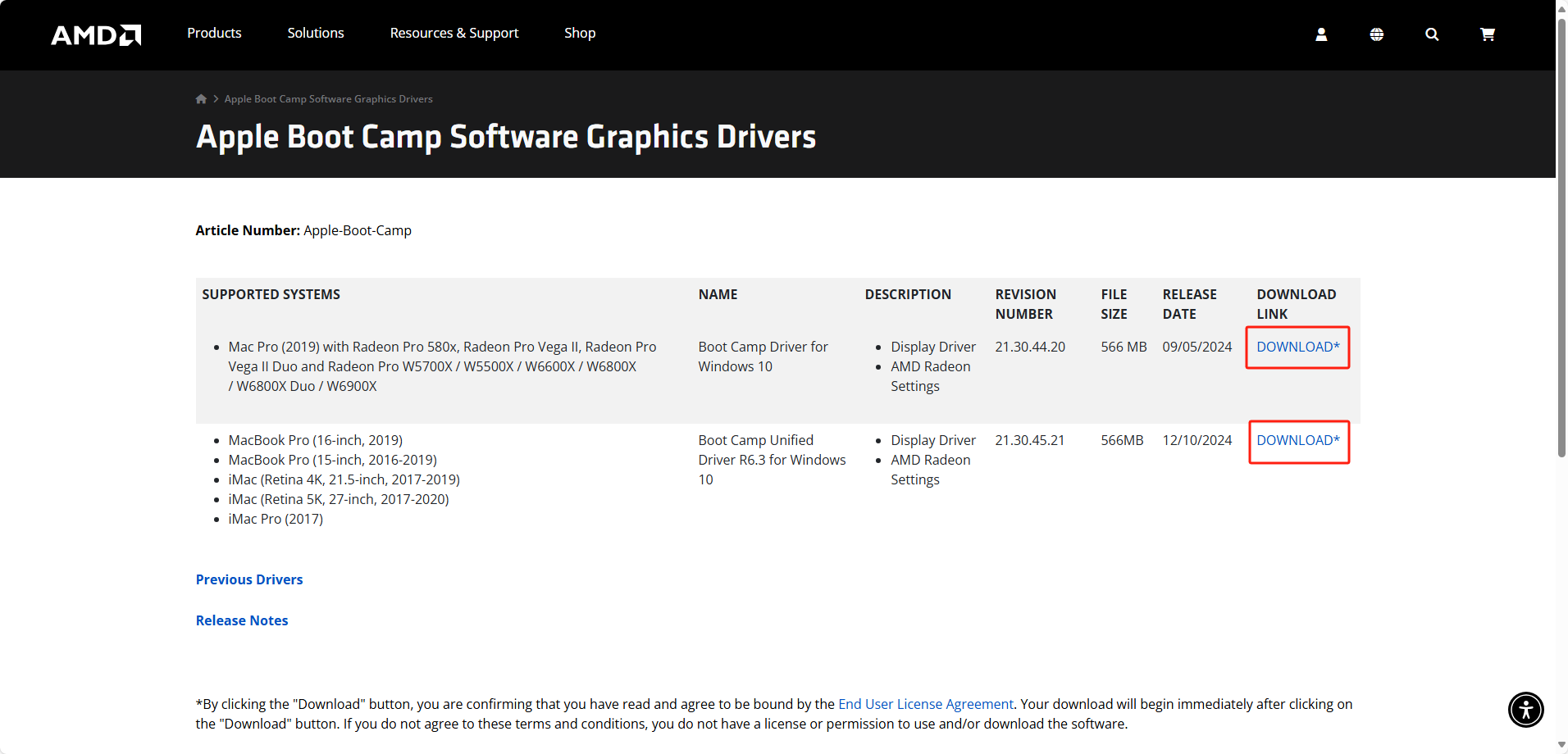Click the search magnifier icon

coord(1432,34)
